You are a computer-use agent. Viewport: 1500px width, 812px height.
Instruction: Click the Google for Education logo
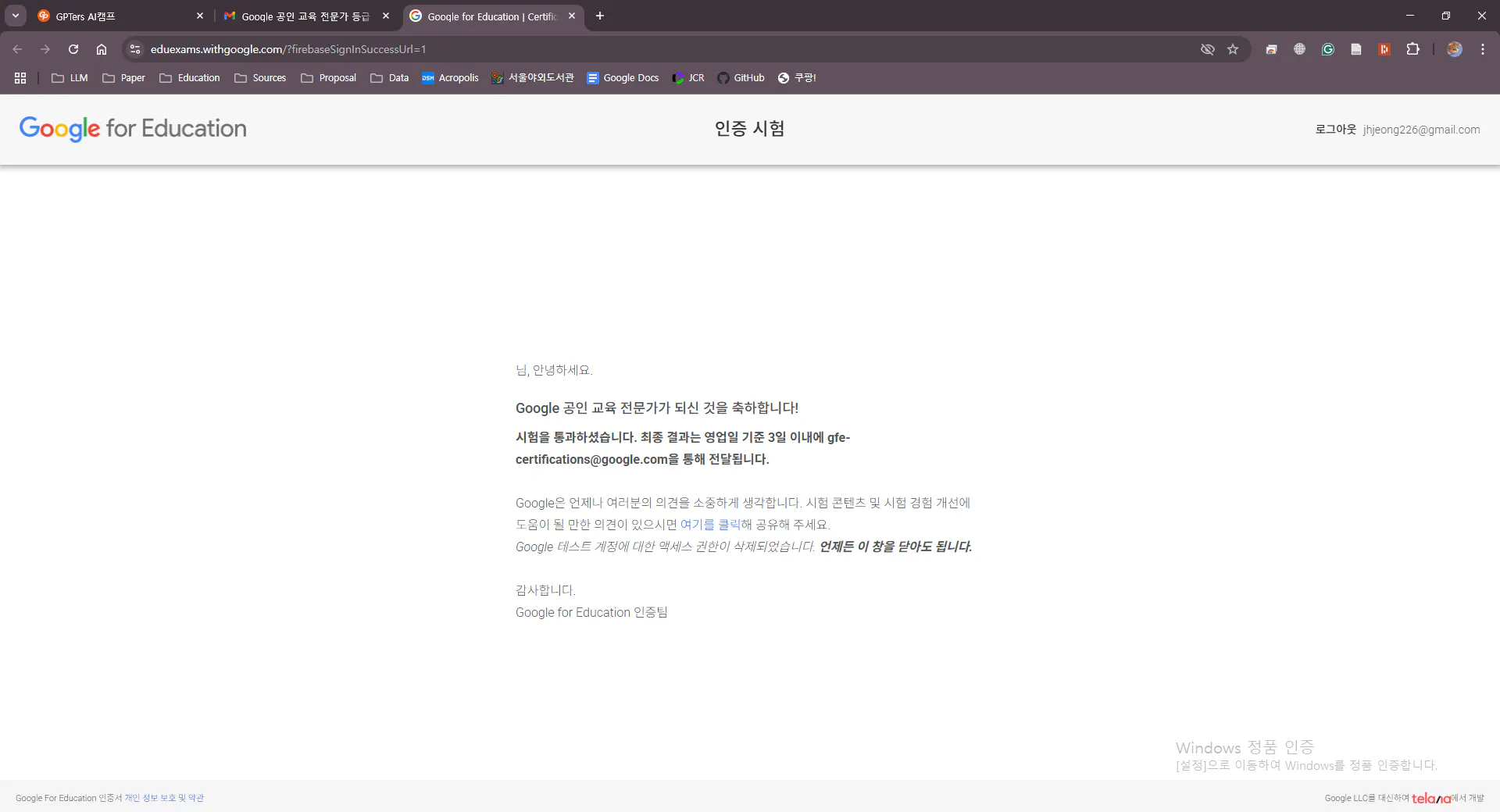[132, 129]
